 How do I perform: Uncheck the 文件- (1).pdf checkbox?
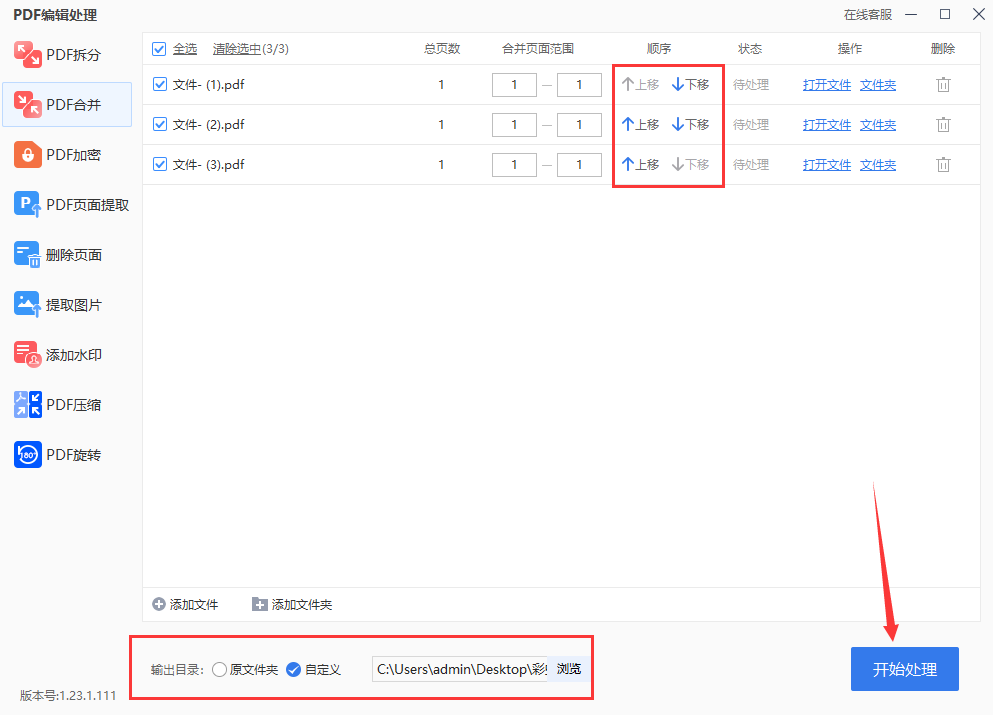tap(160, 84)
